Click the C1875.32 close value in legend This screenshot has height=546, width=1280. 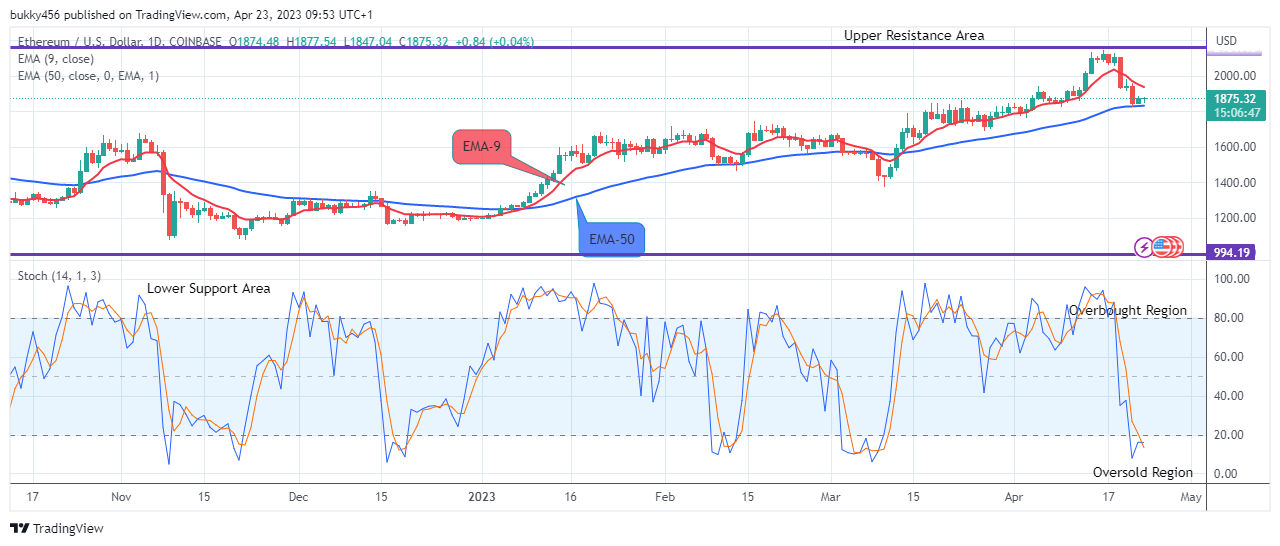coord(424,42)
